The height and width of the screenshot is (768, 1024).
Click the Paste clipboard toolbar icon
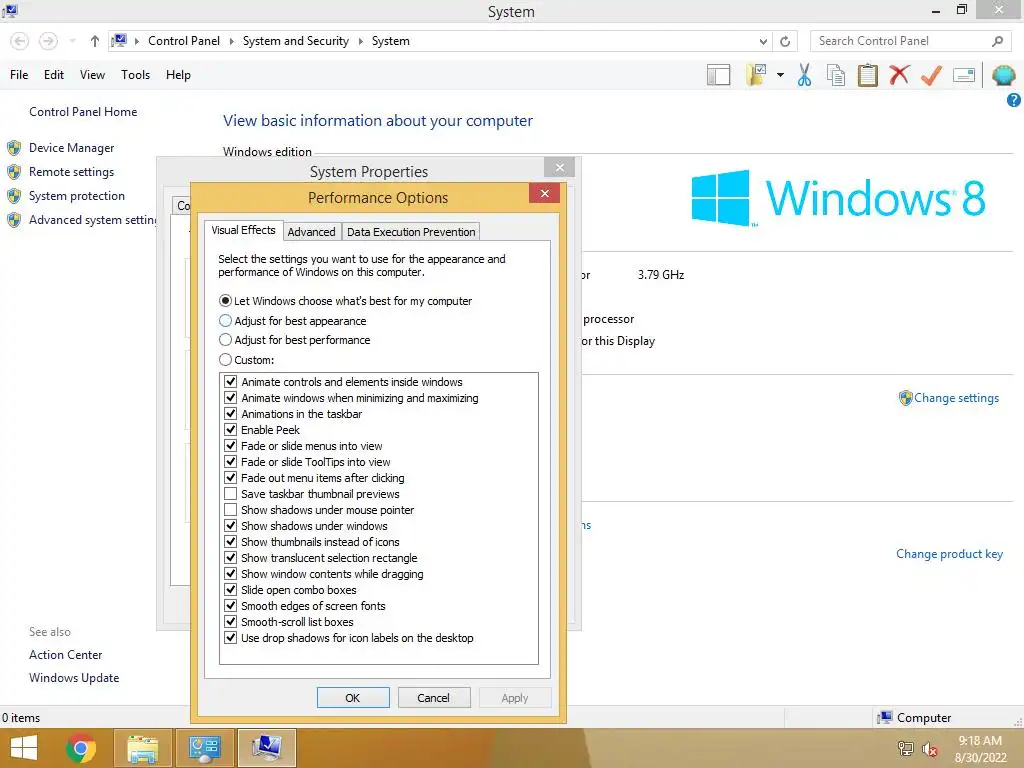click(x=867, y=75)
